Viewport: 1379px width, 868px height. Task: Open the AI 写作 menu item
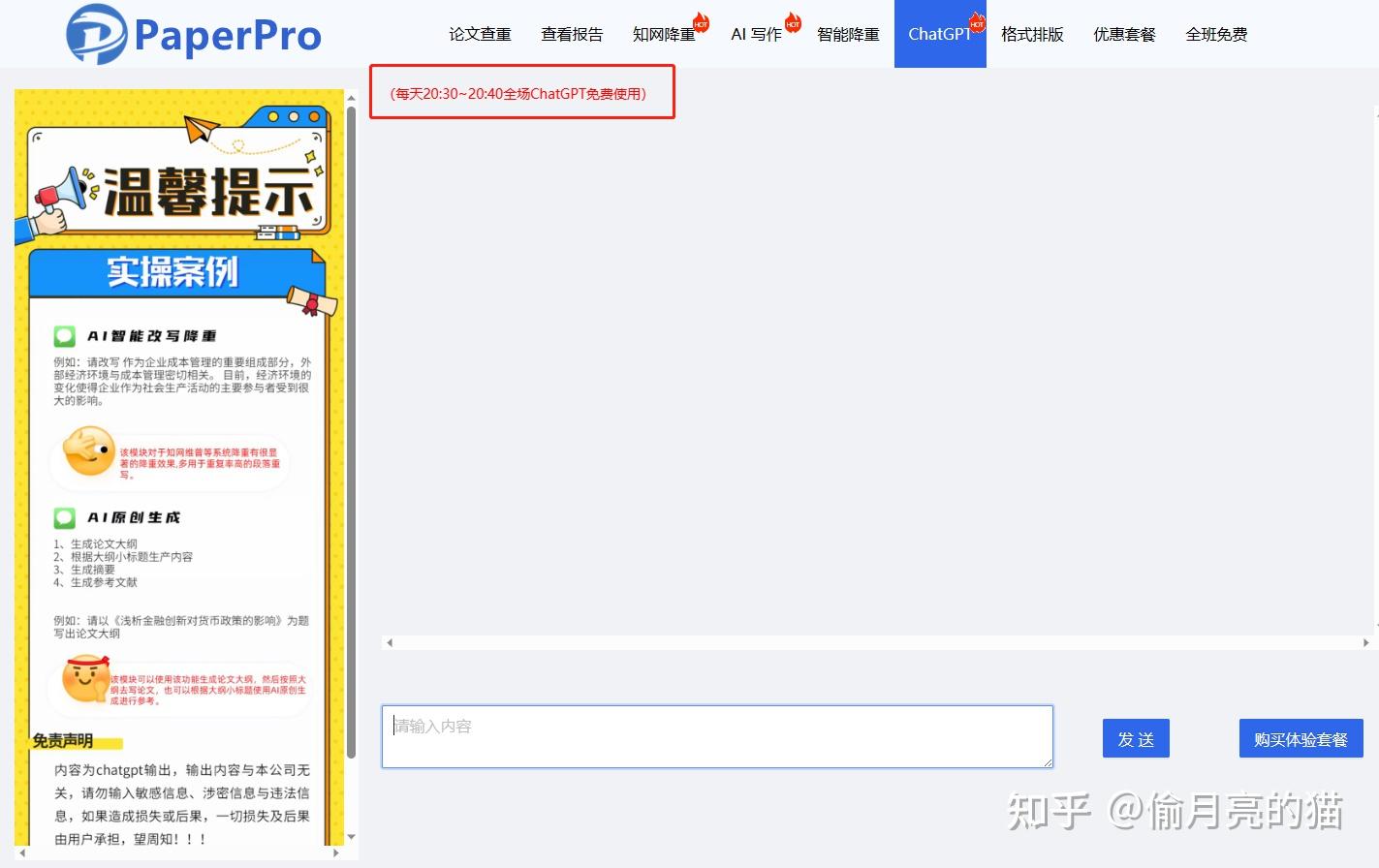(x=756, y=34)
